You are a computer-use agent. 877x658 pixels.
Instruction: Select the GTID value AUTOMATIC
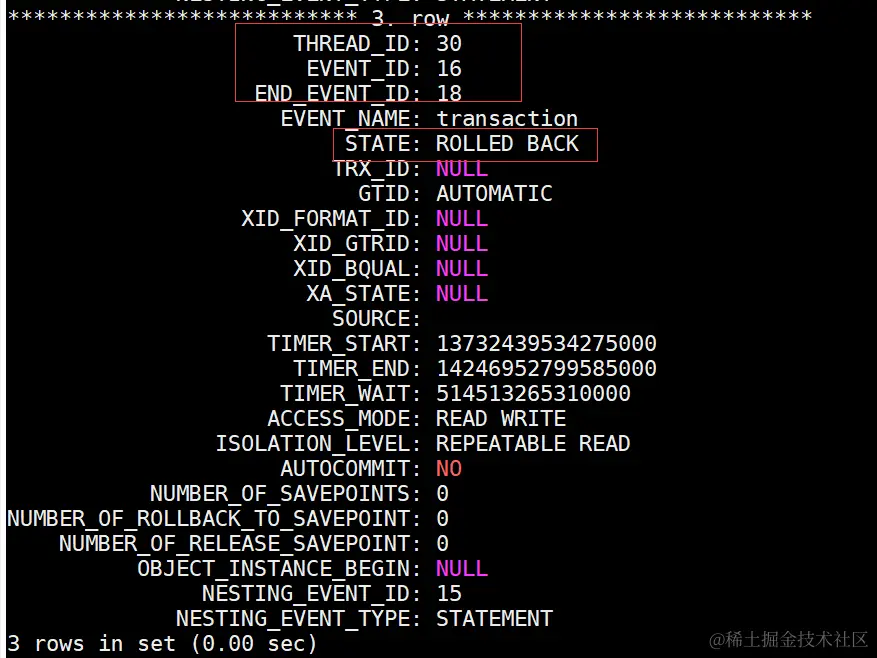(494, 194)
